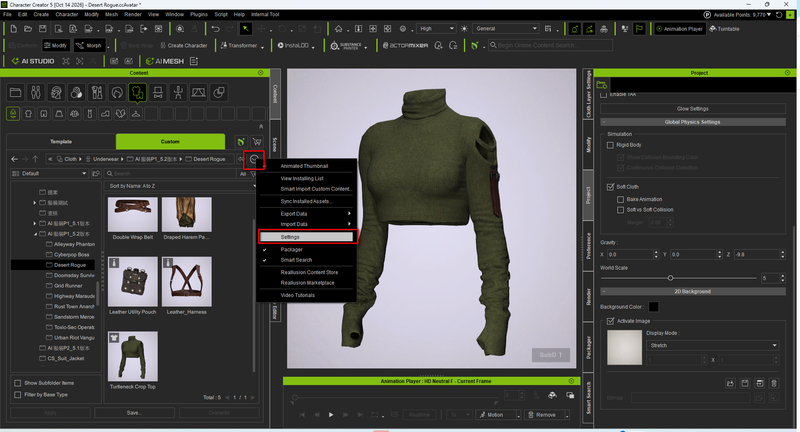The height and width of the screenshot is (432, 800).
Task: Click the AI Studio logo button
Action: 33,61
